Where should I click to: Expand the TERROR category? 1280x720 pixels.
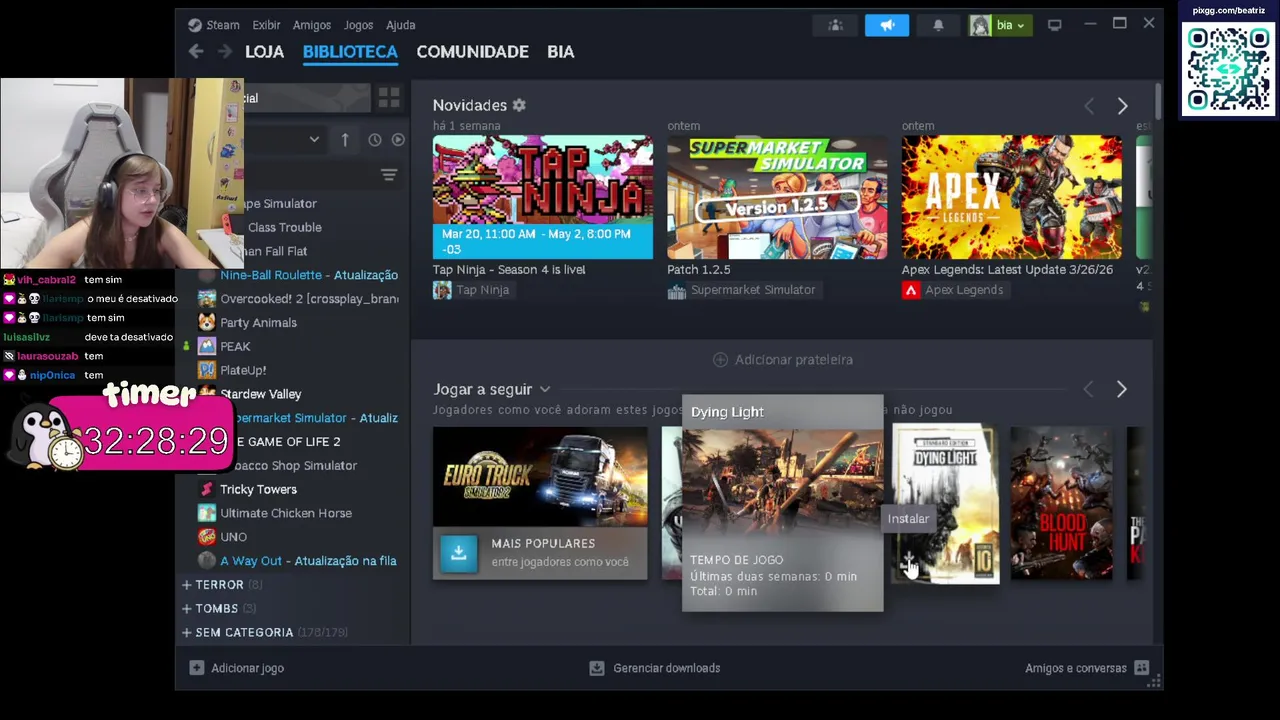[x=220, y=585]
